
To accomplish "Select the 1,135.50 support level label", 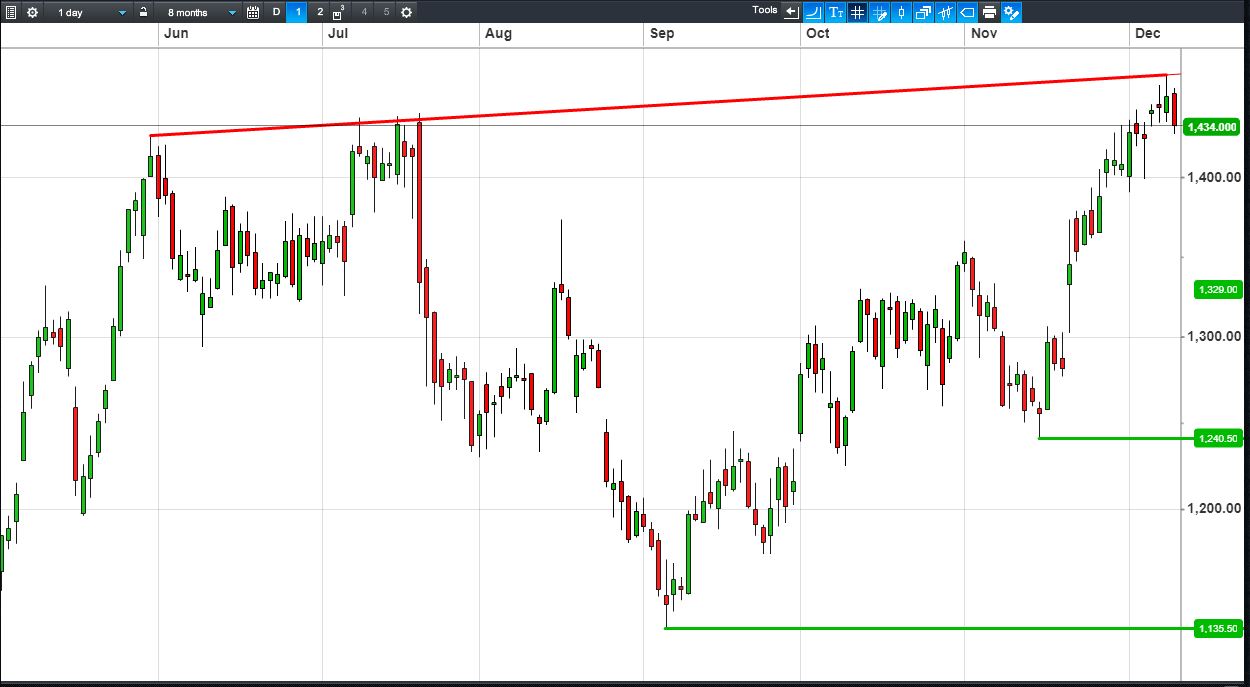I will pos(1218,629).
